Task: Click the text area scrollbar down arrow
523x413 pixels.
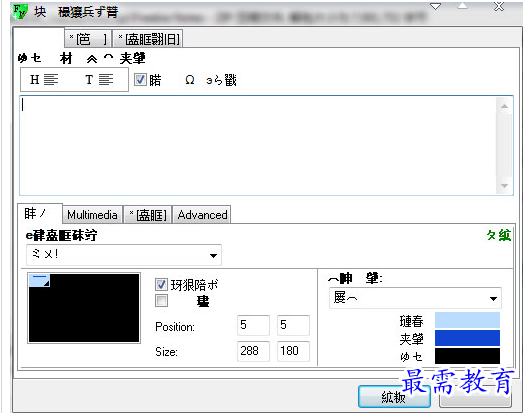Action: click(504, 185)
